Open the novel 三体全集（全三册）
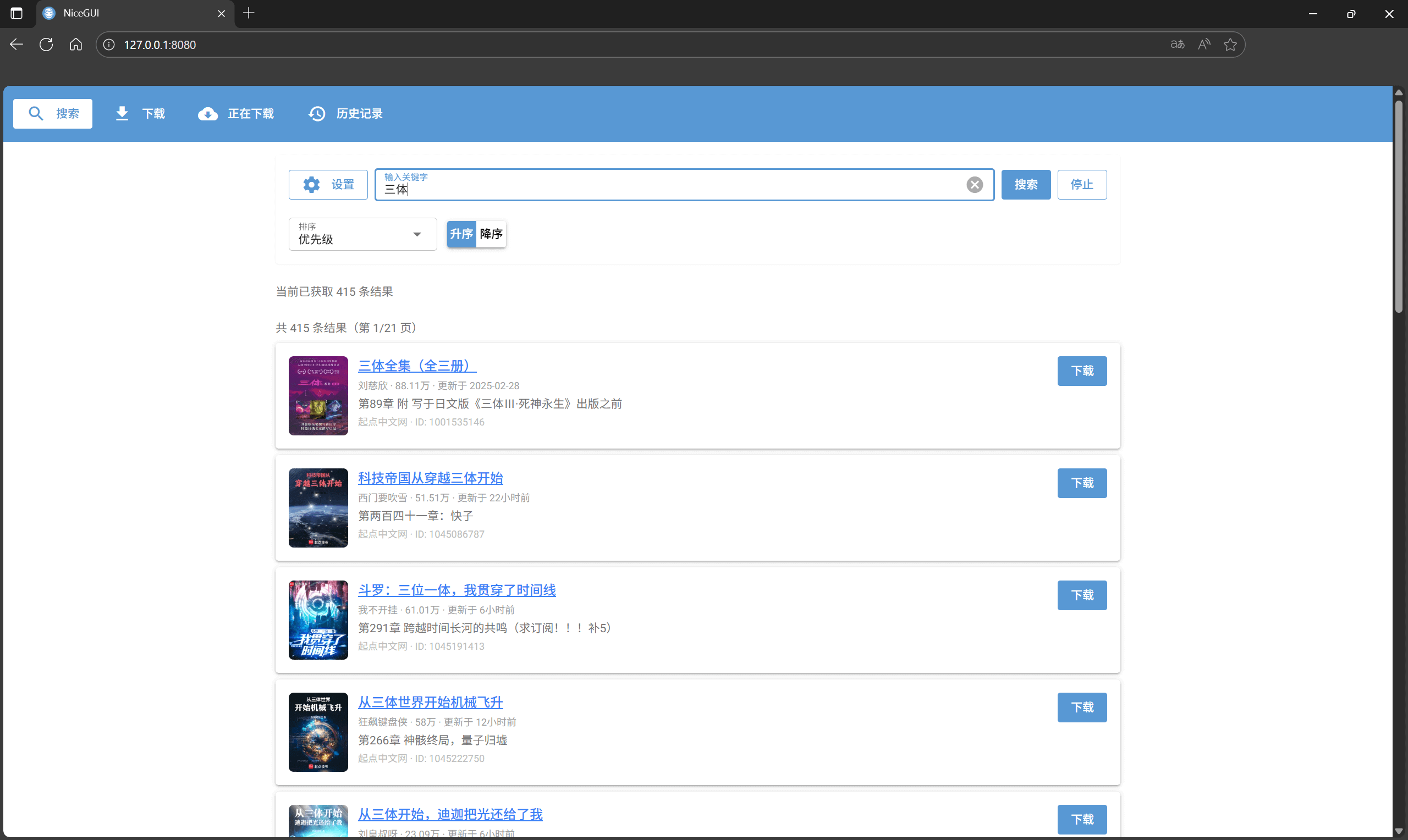The image size is (1408, 840). [x=416, y=366]
